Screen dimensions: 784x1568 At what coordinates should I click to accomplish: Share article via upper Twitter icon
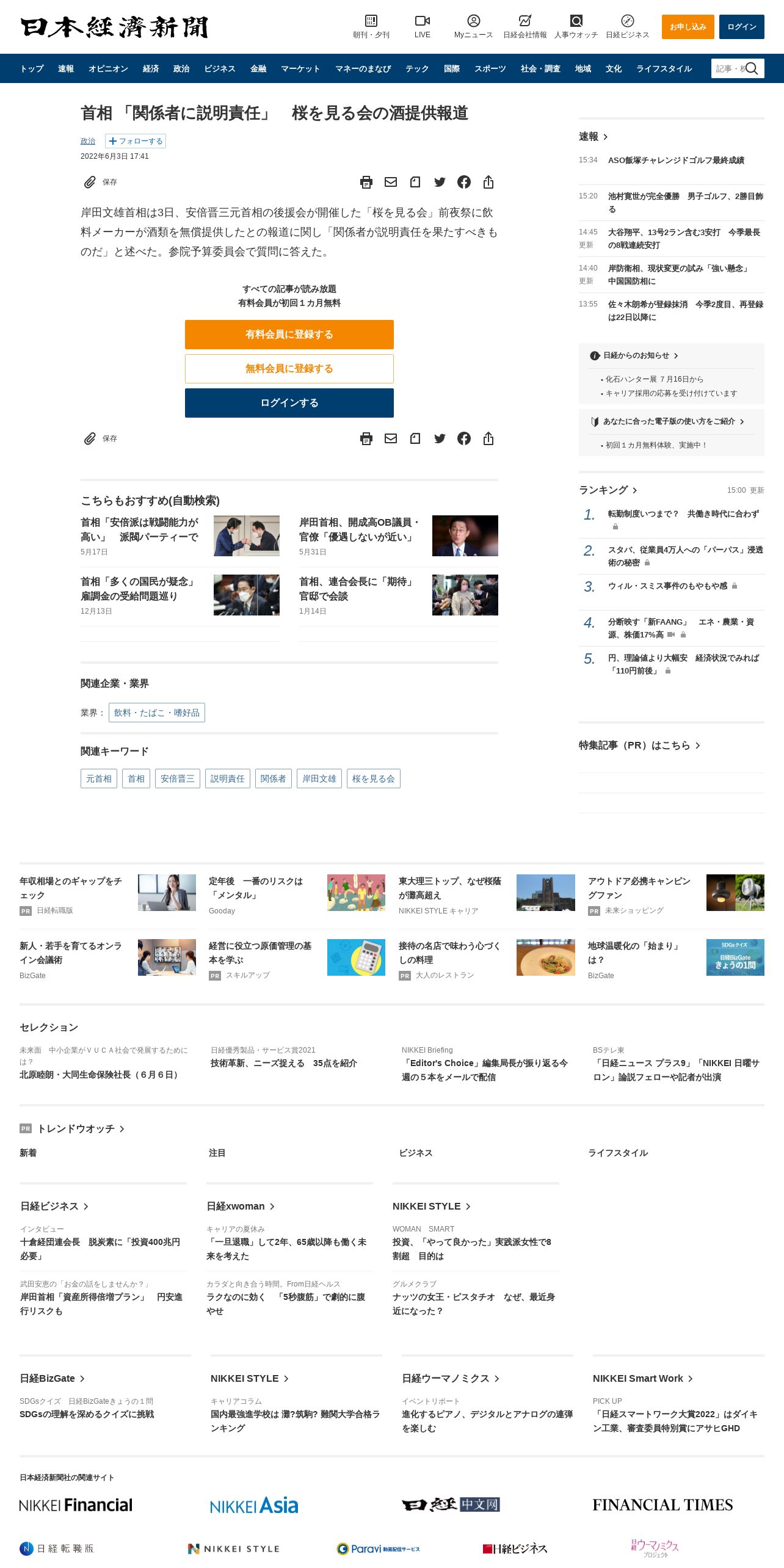[440, 182]
